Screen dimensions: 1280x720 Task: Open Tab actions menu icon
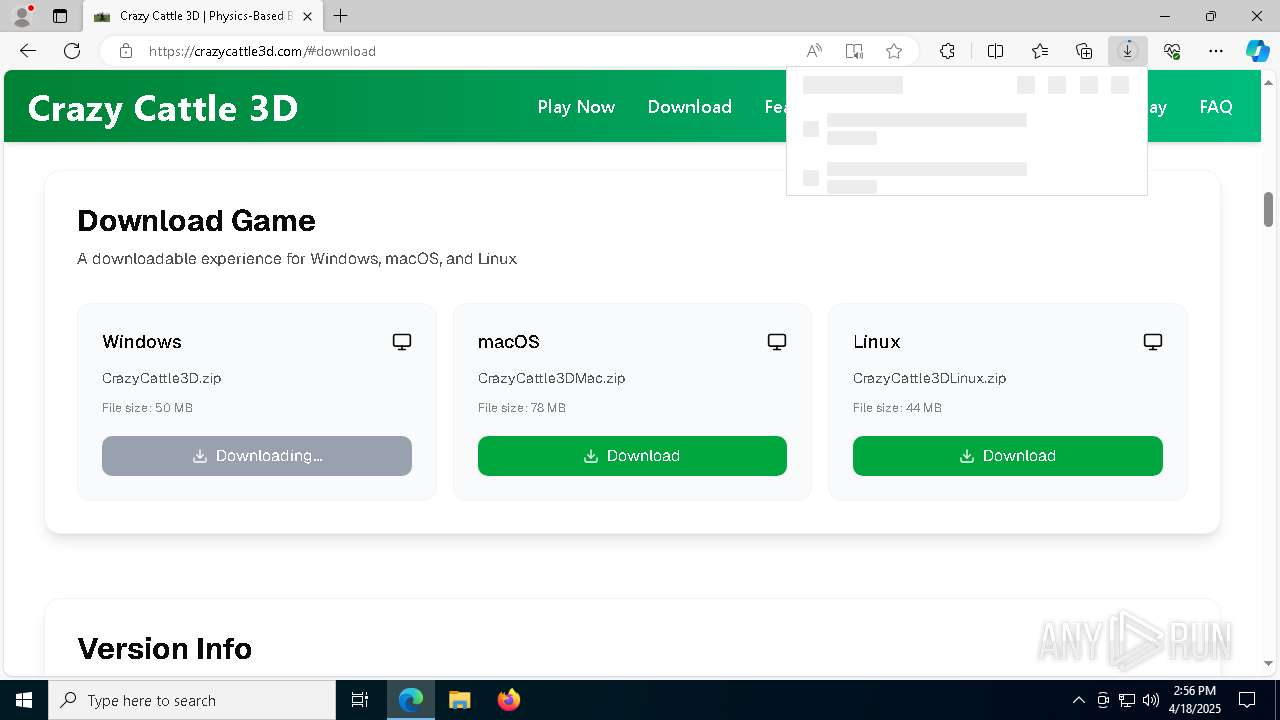click(60, 16)
